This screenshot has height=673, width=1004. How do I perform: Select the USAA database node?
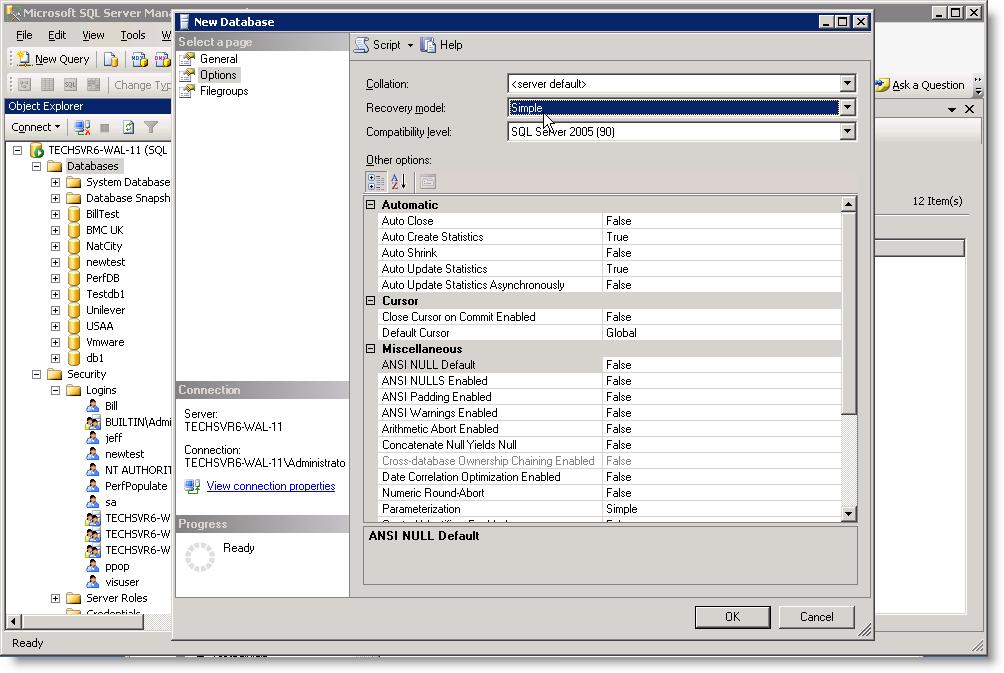click(x=99, y=327)
